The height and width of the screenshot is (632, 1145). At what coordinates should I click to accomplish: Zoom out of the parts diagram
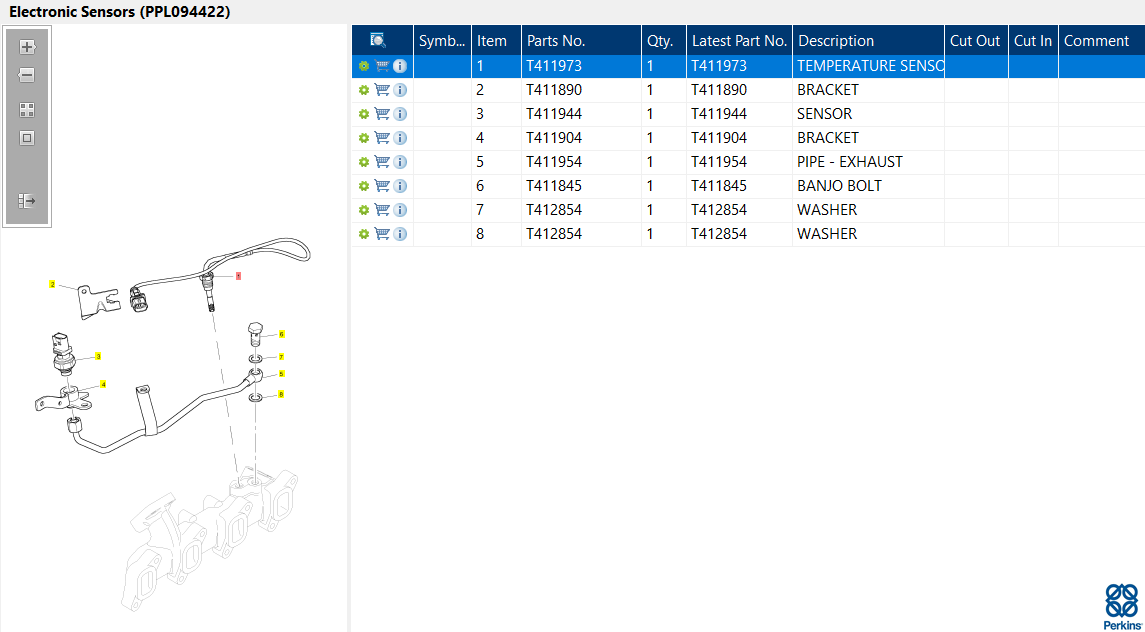point(27,75)
